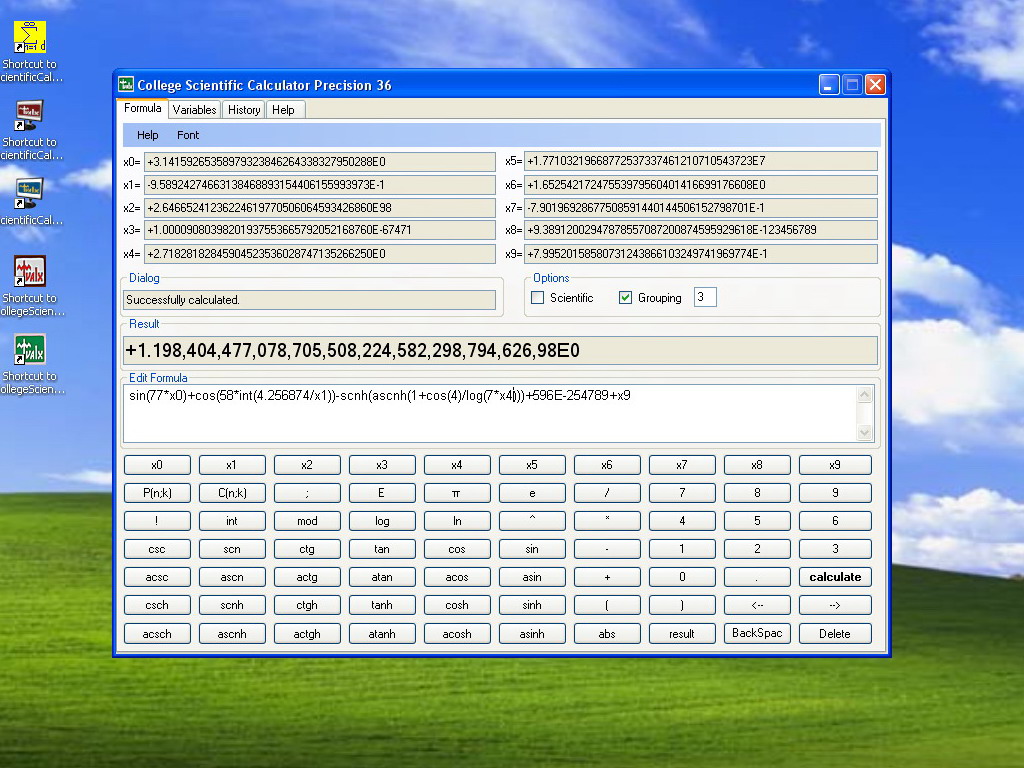Open the second desktop shortcut with monitor icon
1024x768 pixels.
(30, 116)
